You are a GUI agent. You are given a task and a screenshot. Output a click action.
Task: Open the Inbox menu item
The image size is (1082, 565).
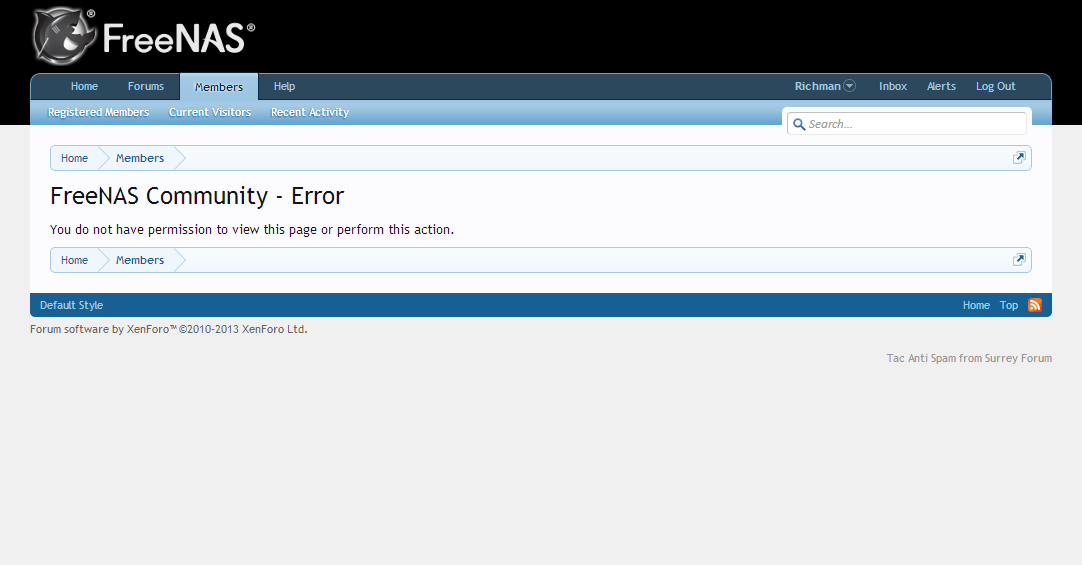[893, 86]
